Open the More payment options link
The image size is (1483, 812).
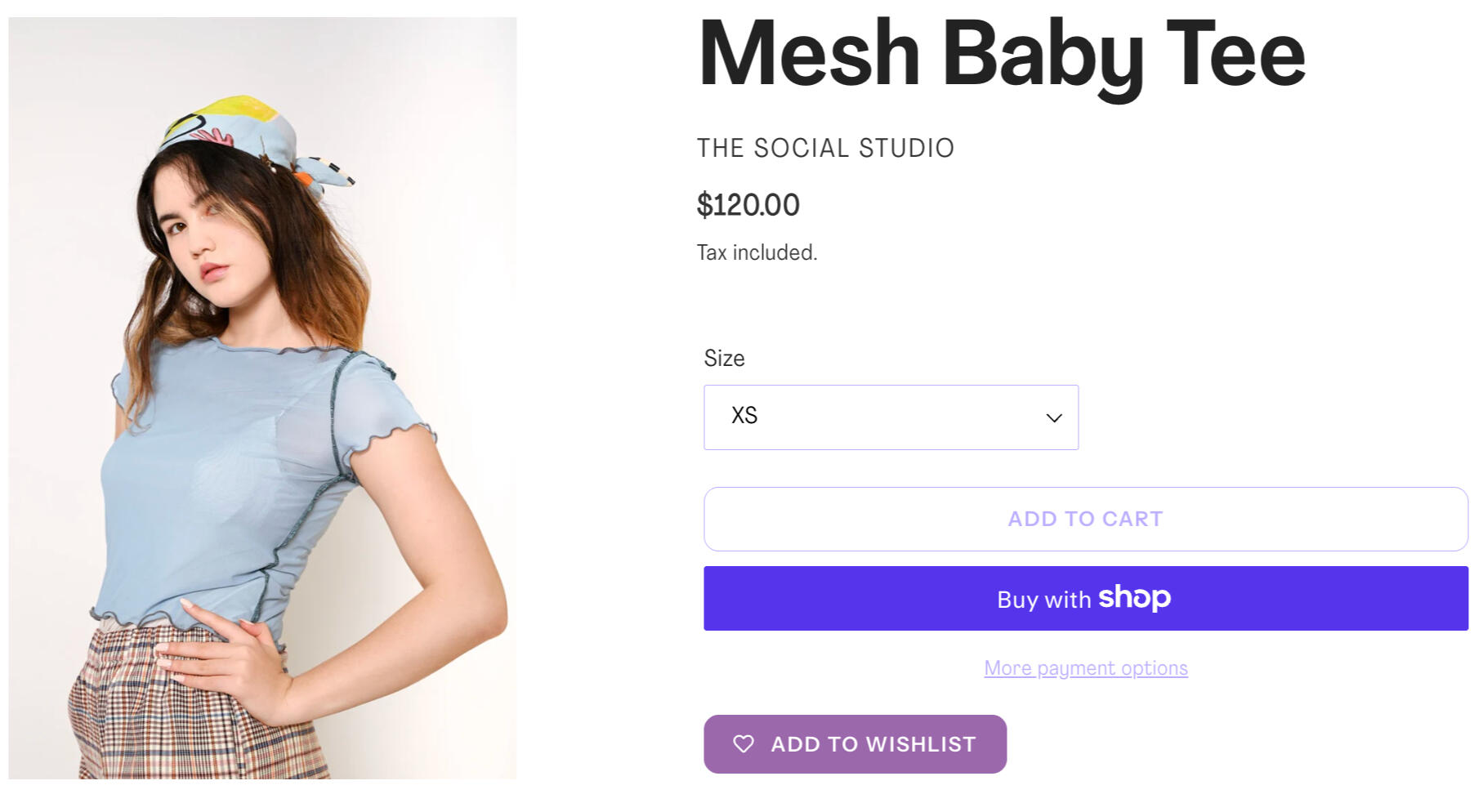[1085, 668]
